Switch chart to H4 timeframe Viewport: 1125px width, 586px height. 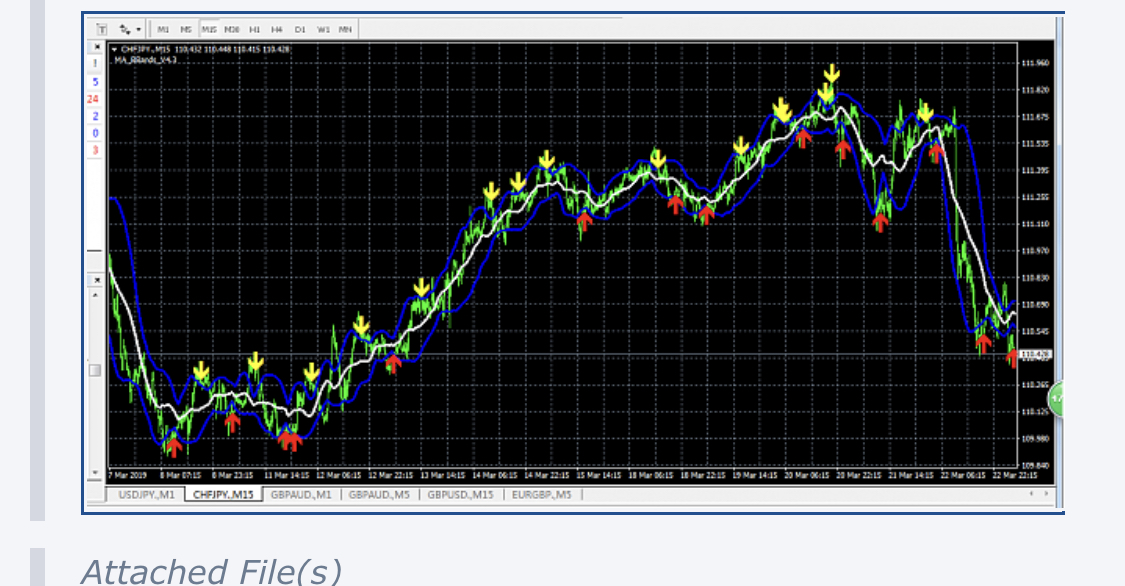[x=277, y=29]
